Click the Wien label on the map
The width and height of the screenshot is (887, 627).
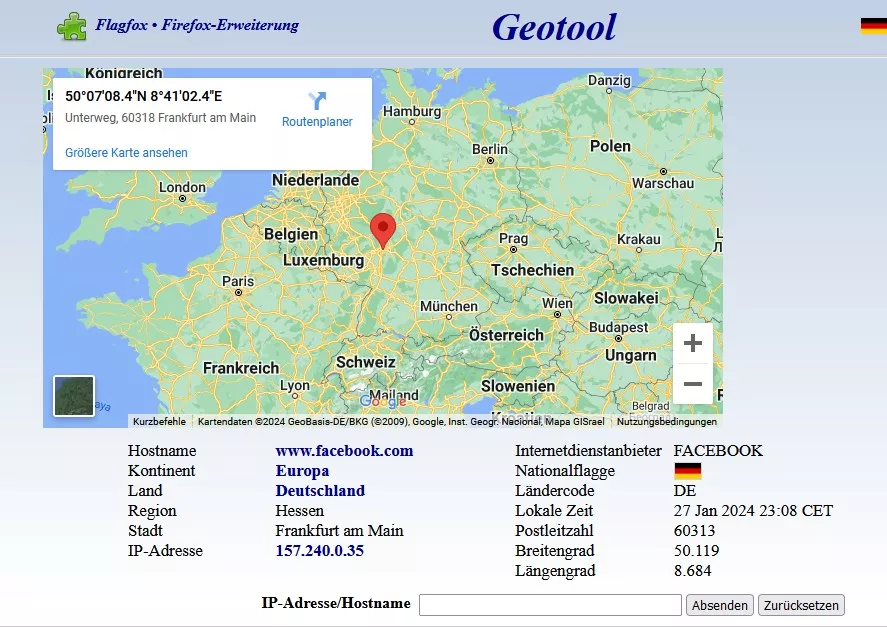(x=557, y=303)
